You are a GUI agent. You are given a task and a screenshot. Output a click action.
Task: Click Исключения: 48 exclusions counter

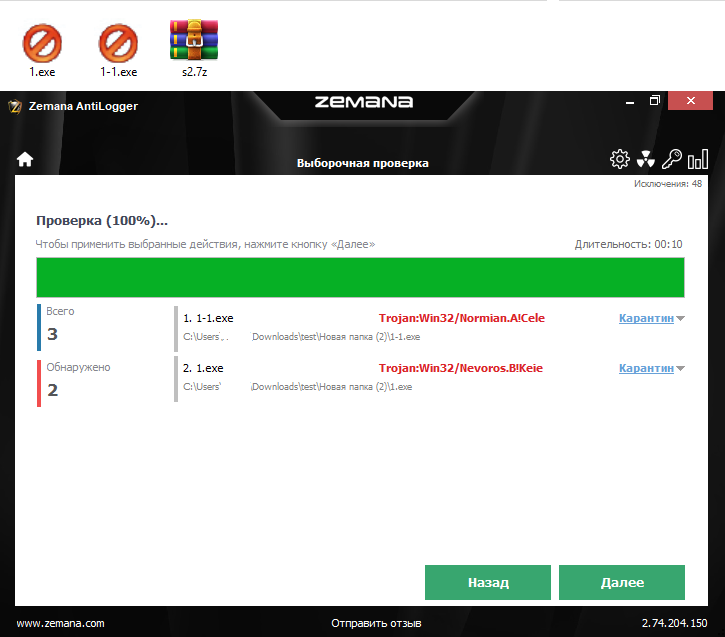click(668, 184)
